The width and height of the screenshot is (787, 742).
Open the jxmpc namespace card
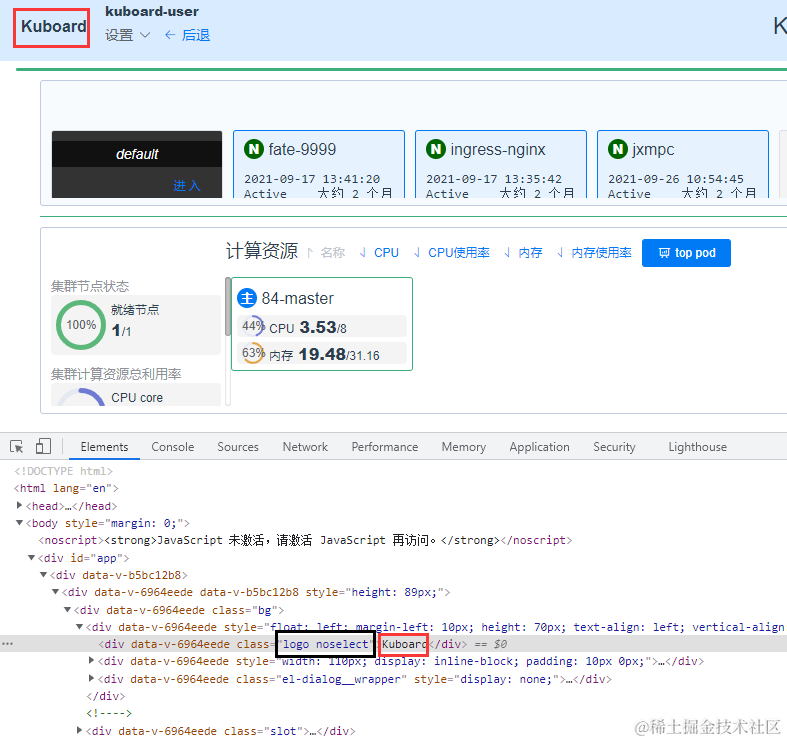[683, 164]
